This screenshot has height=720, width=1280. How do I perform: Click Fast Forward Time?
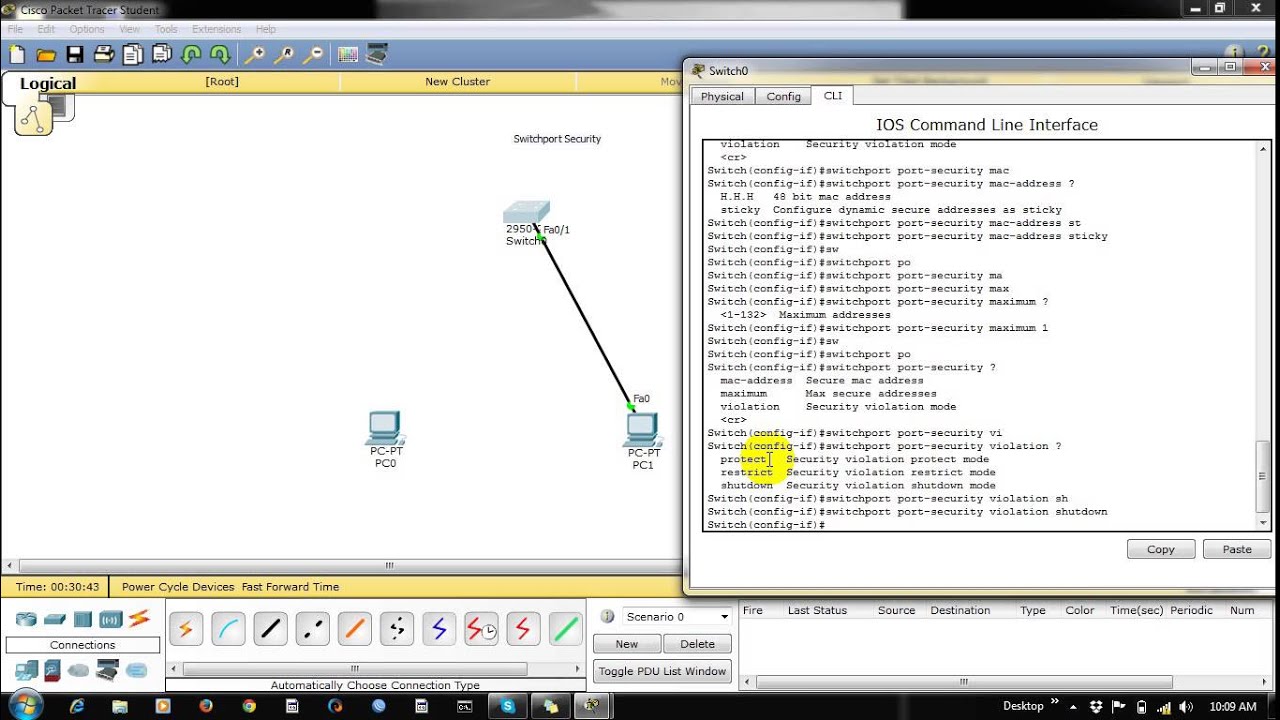[290, 587]
